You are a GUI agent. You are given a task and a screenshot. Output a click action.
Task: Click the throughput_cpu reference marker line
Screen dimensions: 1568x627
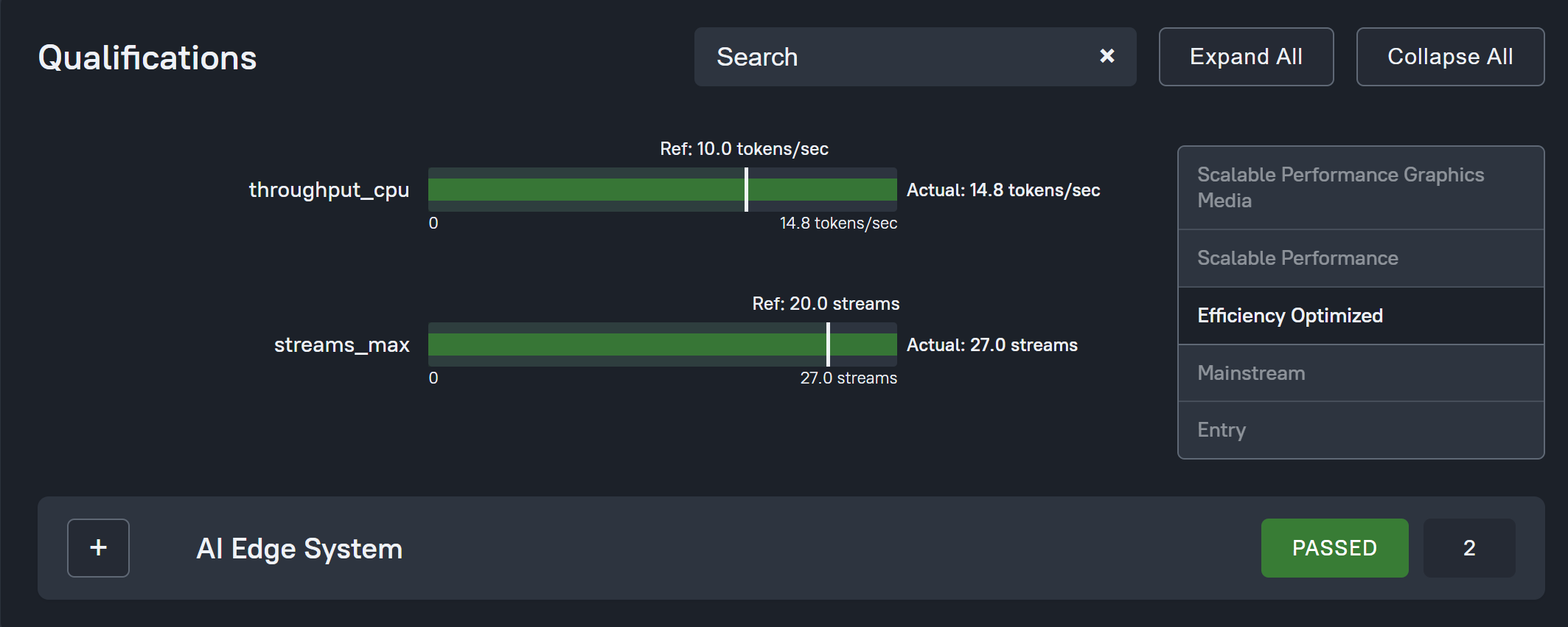pyautogui.click(x=746, y=190)
